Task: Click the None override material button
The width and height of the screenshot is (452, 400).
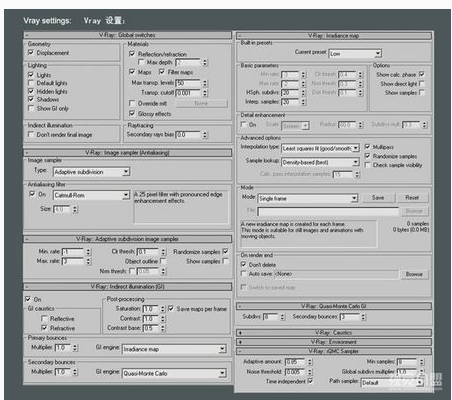Action: 201,103
